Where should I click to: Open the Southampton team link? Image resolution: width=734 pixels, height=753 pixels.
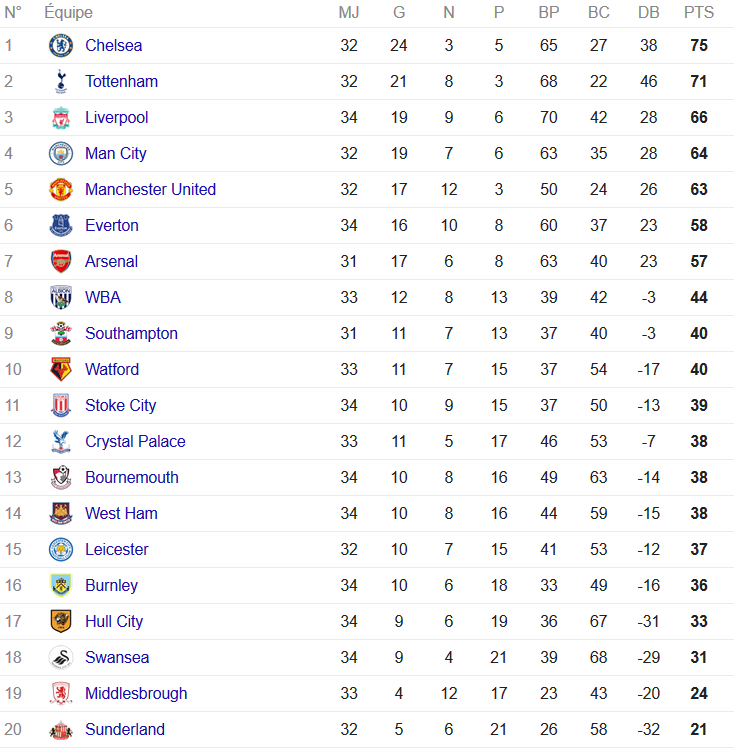pos(131,333)
